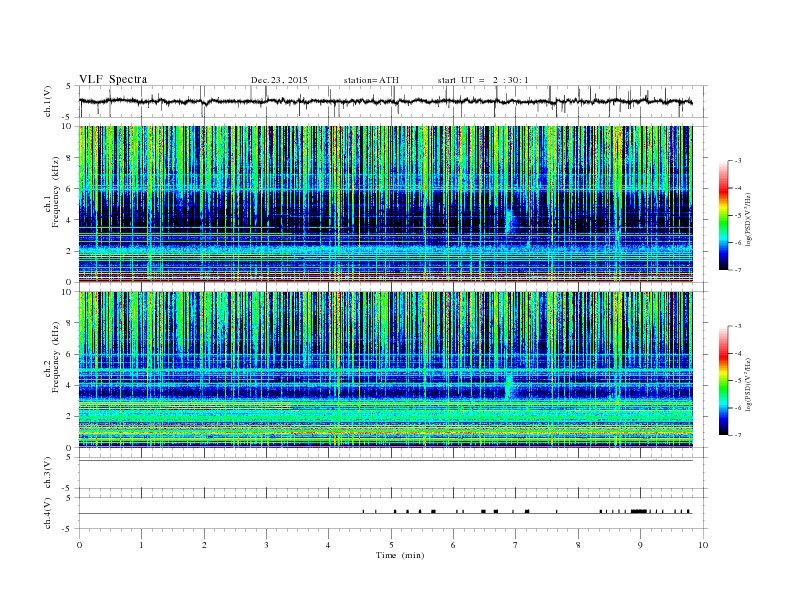
Task: Click the ch.1 color scale bar
Action: tap(724, 215)
